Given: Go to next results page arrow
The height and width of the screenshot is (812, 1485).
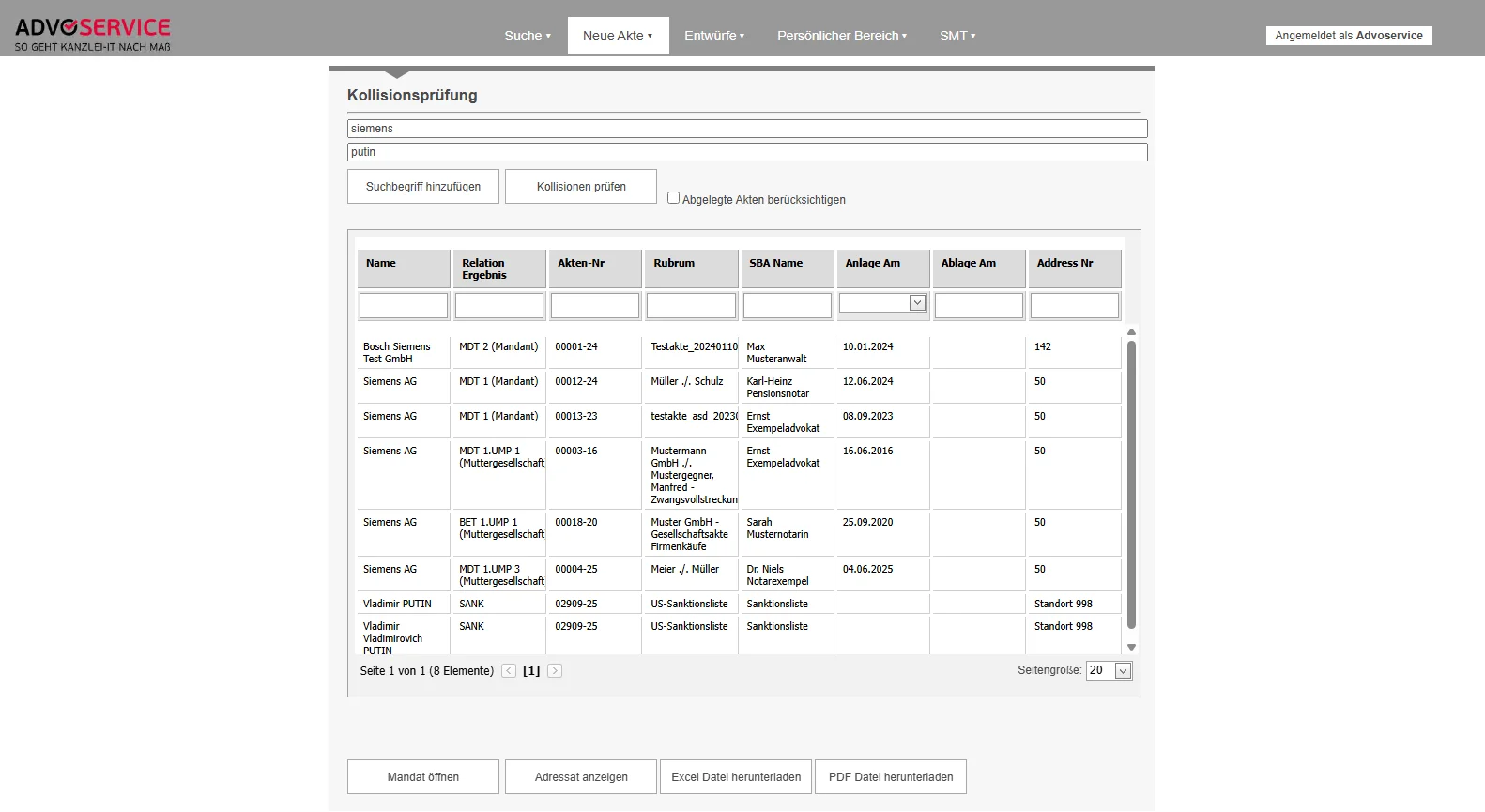Looking at the screenshot, I should pyautogui.click(x=555, y=671).
